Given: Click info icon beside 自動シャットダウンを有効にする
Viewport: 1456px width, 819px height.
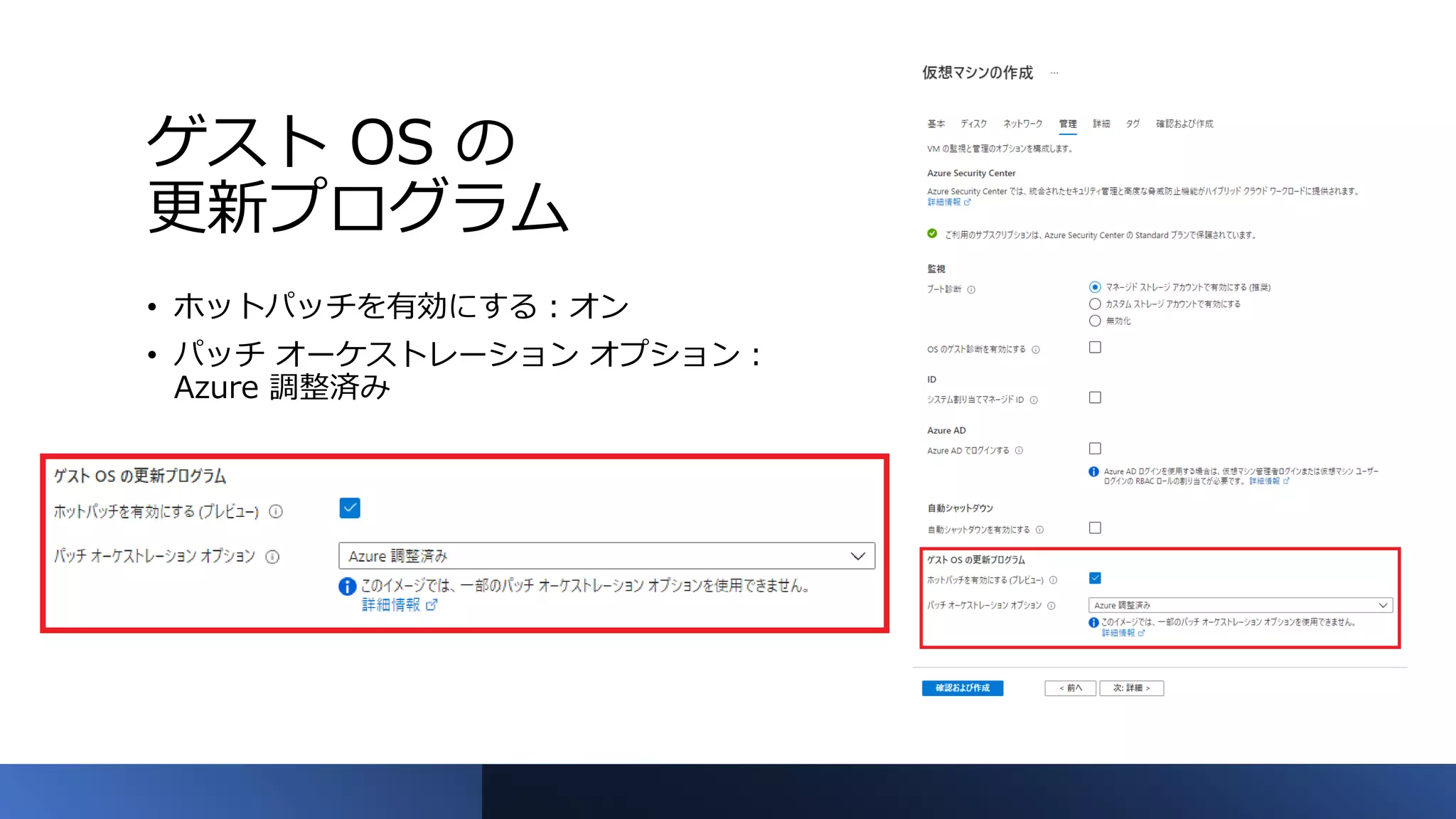Looking at the screenshot, I should click(x=1039, y=530).
